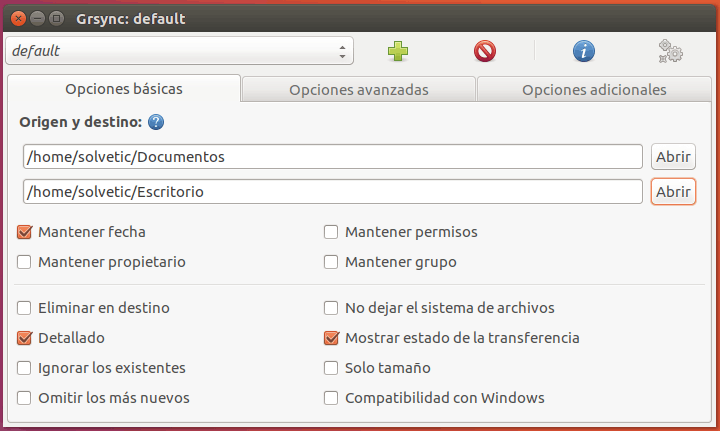Close the Grsync window
The image size is (720, 431).
(x=16, y=18)
